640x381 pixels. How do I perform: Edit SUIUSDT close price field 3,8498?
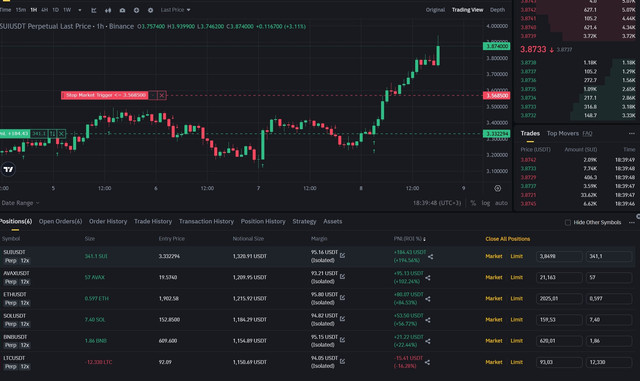(559, 256)
